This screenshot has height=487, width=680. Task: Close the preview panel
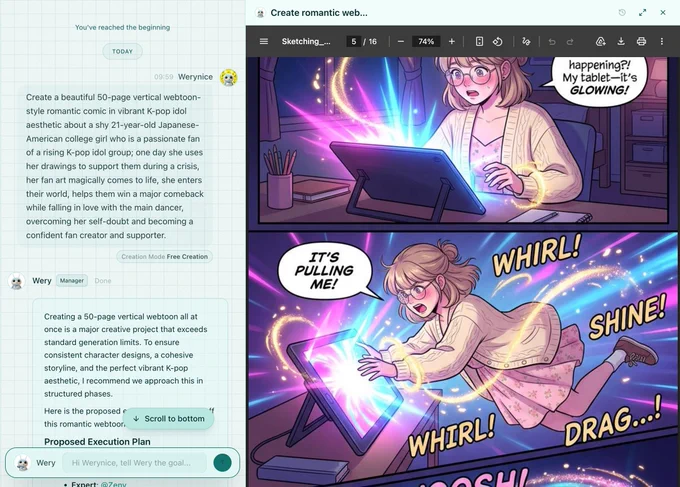click(663, 13)
